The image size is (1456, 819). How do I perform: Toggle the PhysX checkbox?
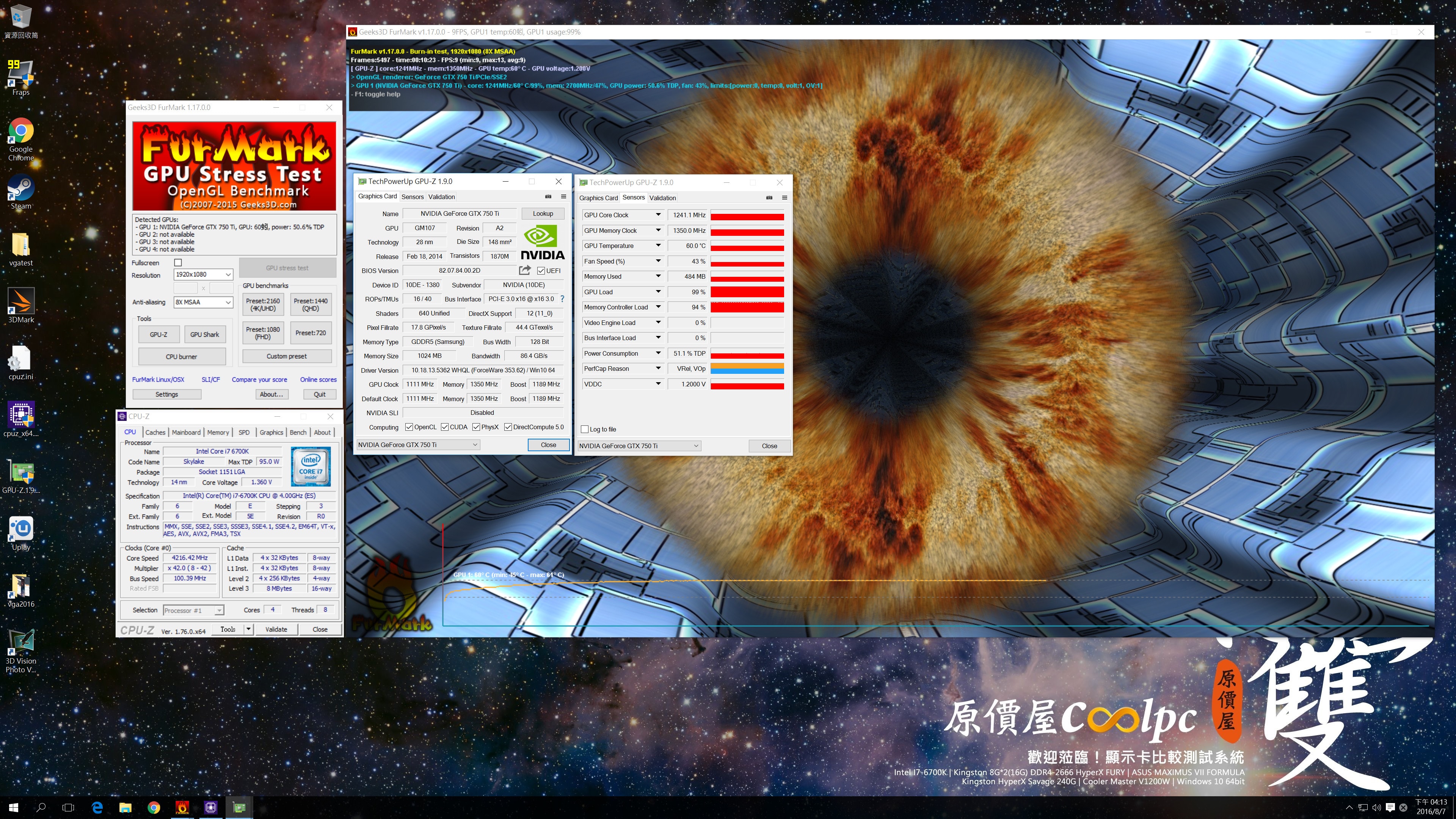[x=476, y=427]
